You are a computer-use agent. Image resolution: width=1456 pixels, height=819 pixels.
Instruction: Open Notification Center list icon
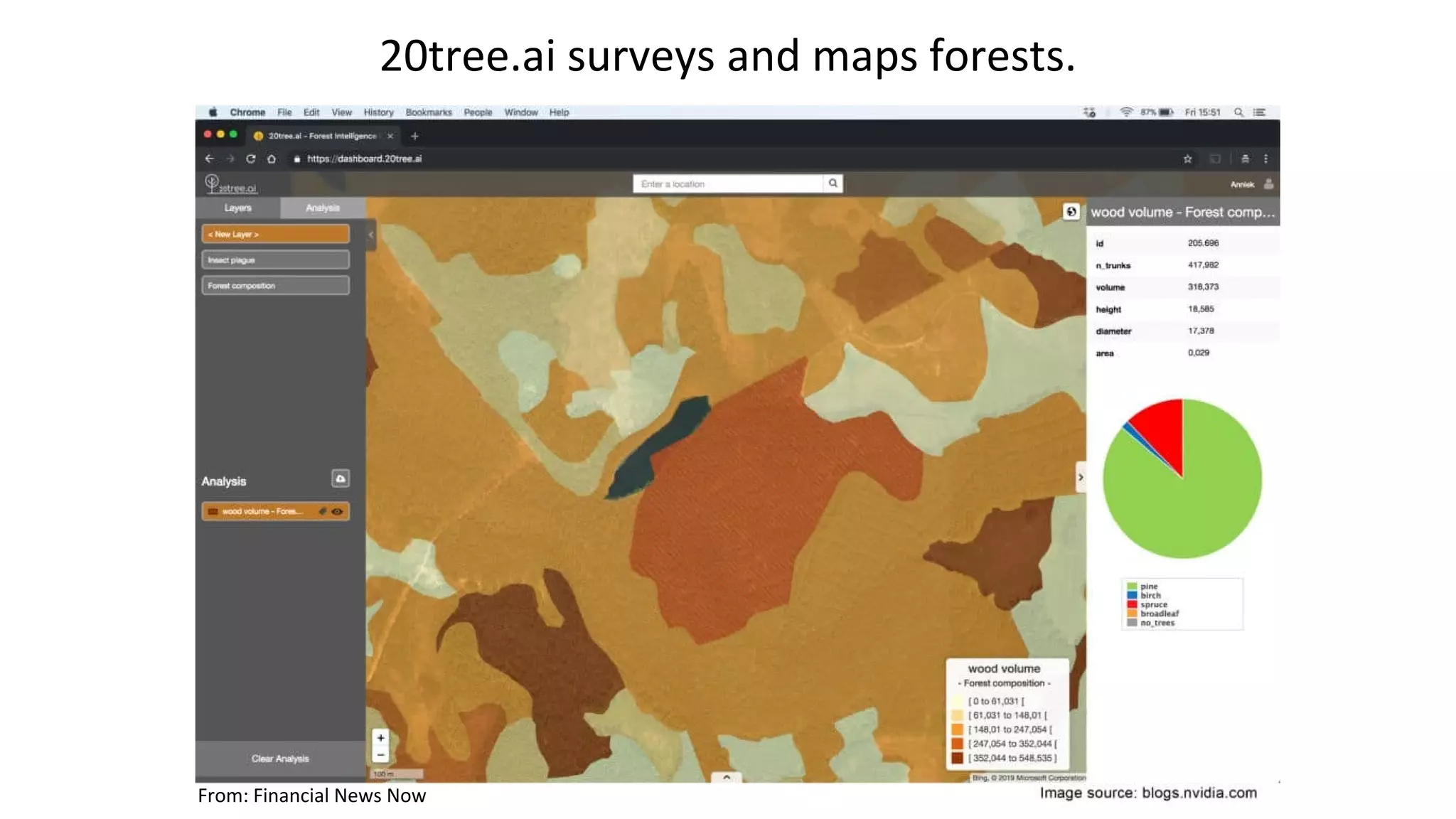1259,112
